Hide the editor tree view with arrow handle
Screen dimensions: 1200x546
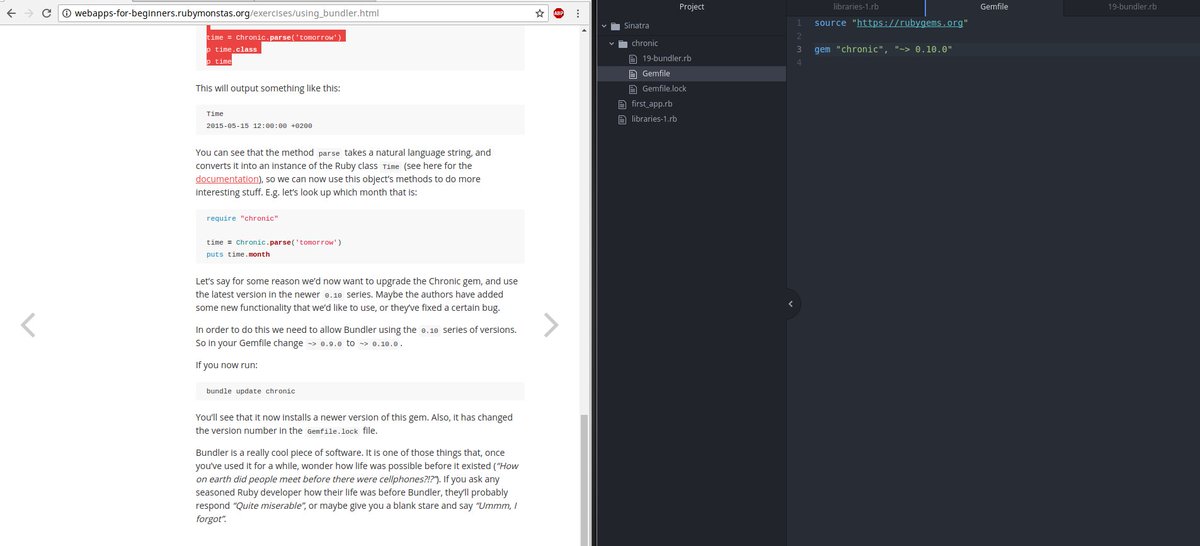click(790, 303)
